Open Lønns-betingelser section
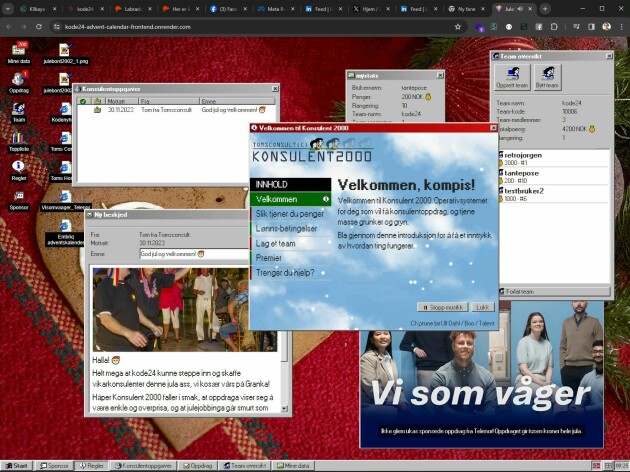 pyautogui.click(x=290, y=229)
